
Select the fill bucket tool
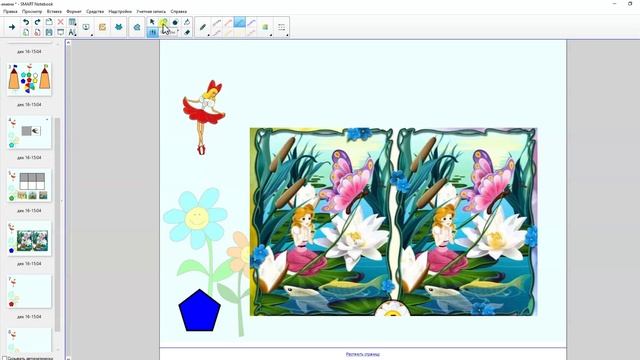tap(187, 22)
